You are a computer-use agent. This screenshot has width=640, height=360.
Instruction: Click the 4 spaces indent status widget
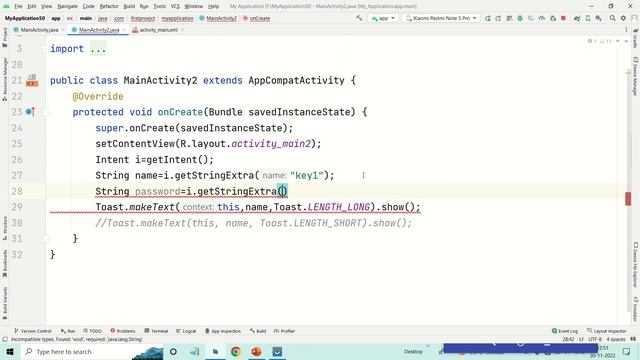click(616, 340)
